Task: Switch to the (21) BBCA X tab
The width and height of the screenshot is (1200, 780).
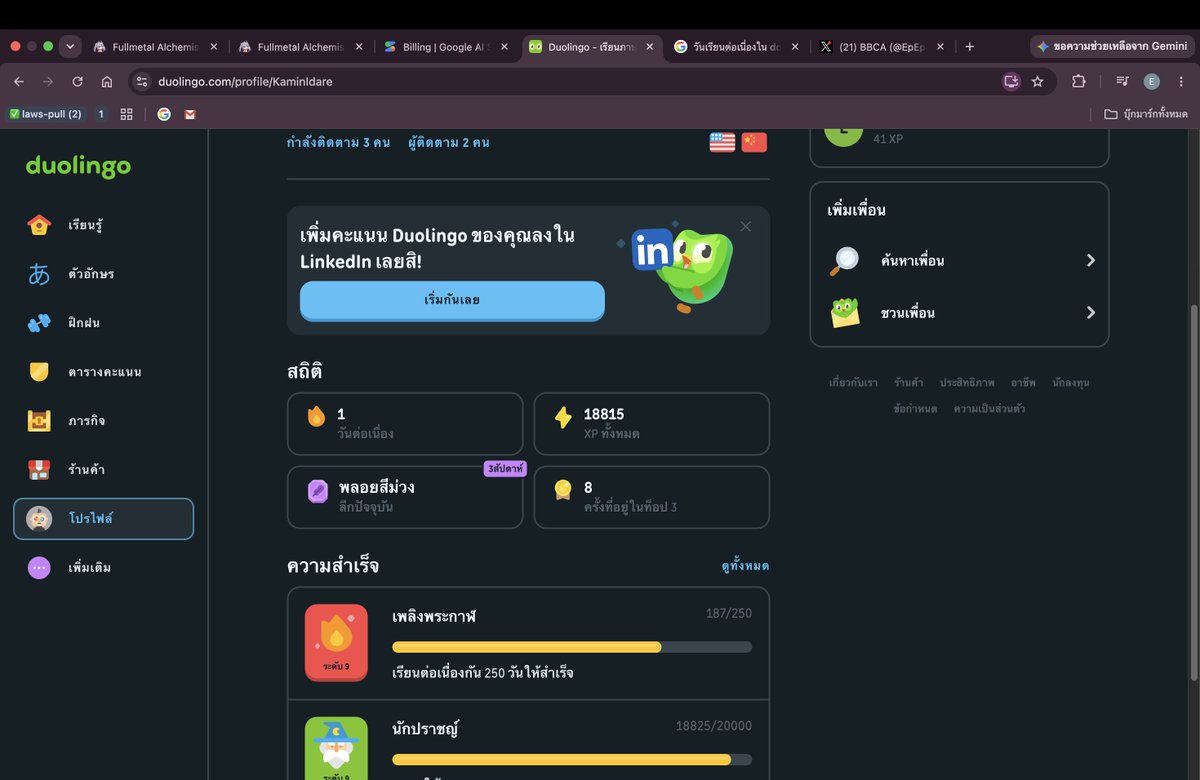Action: [881, 46]
